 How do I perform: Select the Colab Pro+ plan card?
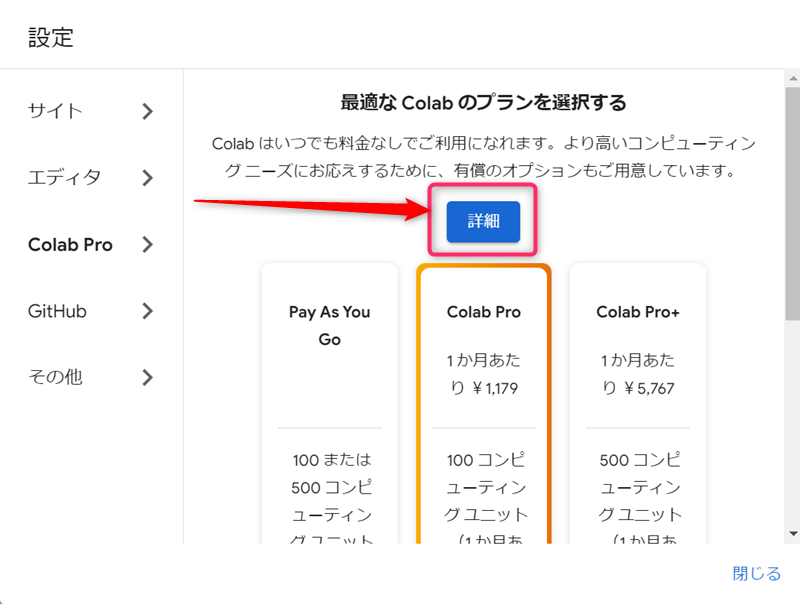(x=638, y=400)
